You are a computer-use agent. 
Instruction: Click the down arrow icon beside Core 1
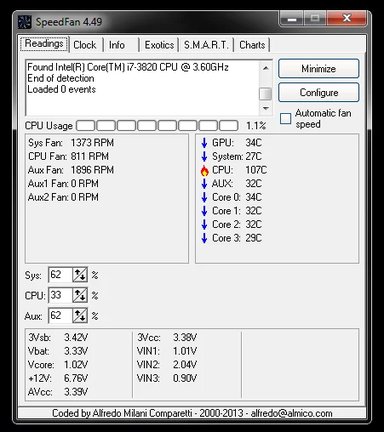(204, 211)
